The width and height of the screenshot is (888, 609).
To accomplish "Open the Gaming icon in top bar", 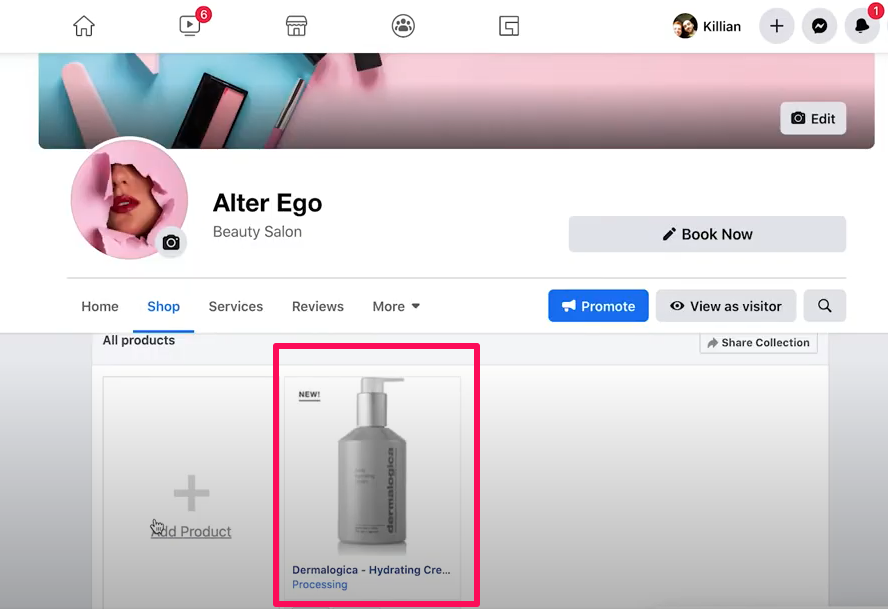I will (x=509, y=26).
